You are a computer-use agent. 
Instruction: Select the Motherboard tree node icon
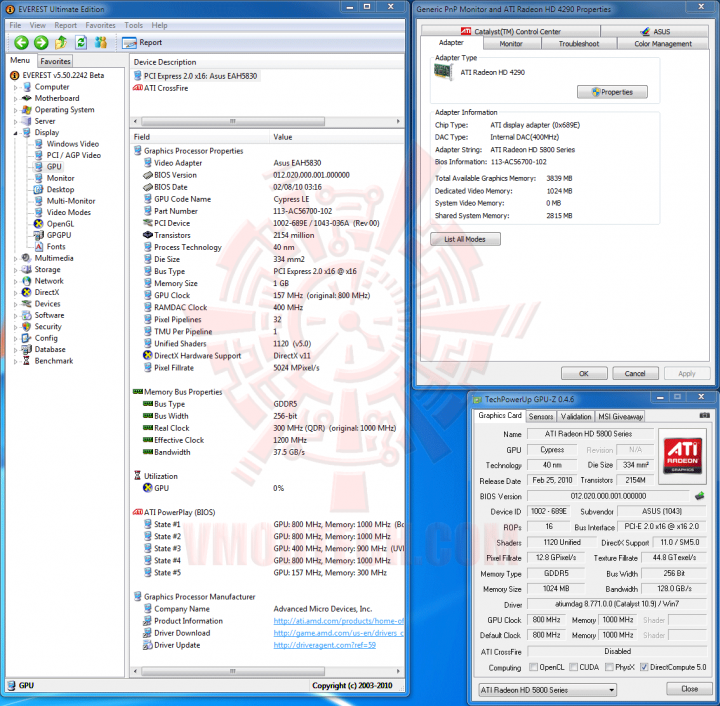pos(27,98)
